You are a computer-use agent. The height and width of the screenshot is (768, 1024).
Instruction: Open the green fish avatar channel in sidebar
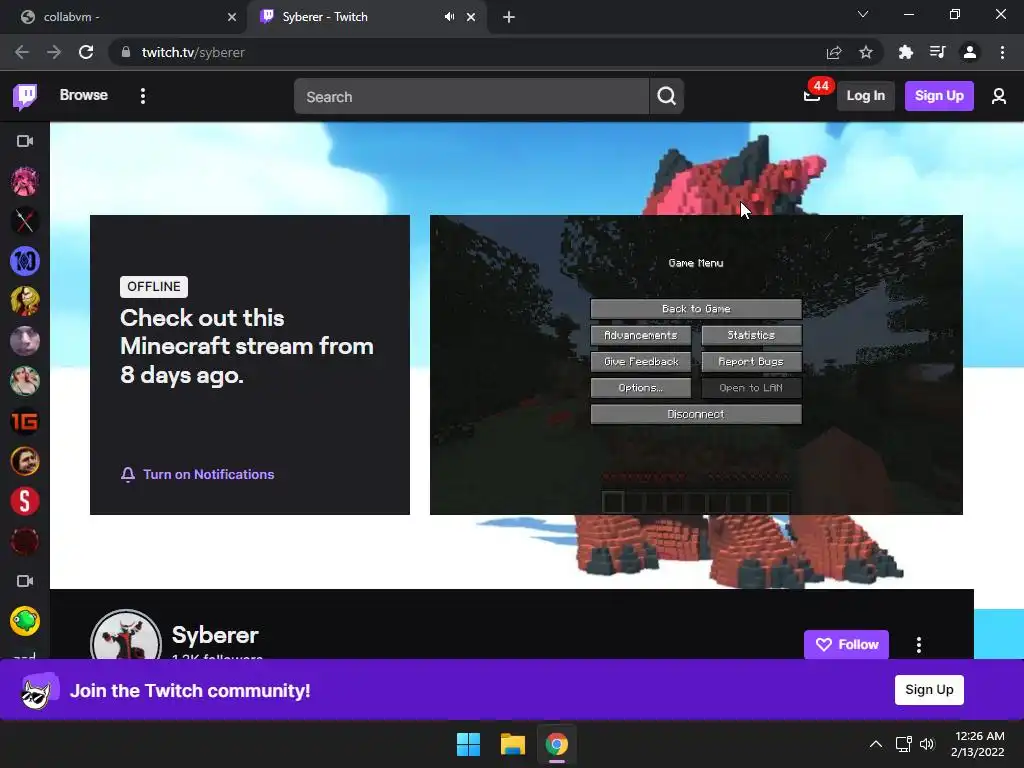point(25,621)
